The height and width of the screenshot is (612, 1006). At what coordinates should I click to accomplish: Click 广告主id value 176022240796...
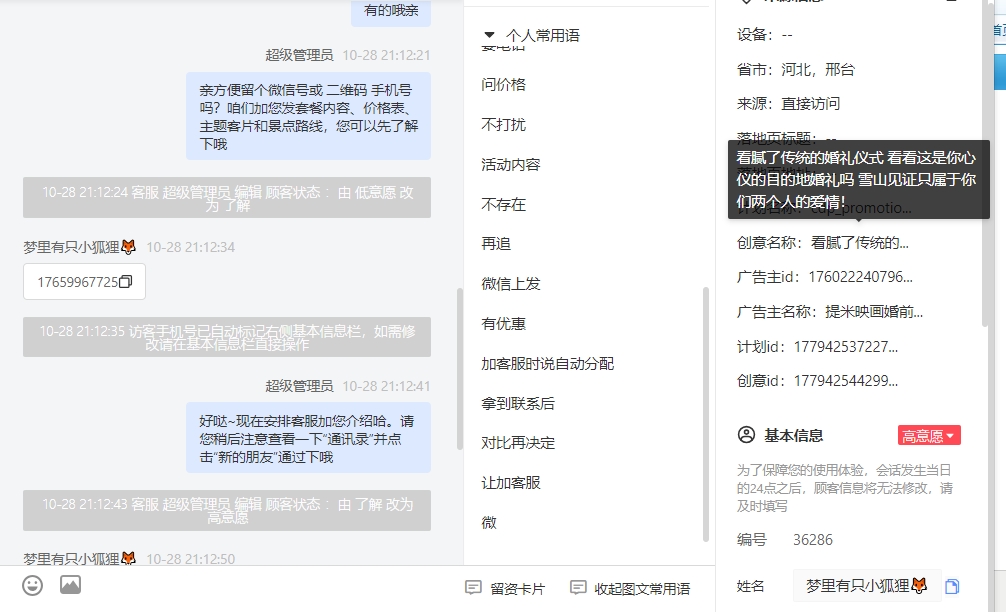(860, 277)
